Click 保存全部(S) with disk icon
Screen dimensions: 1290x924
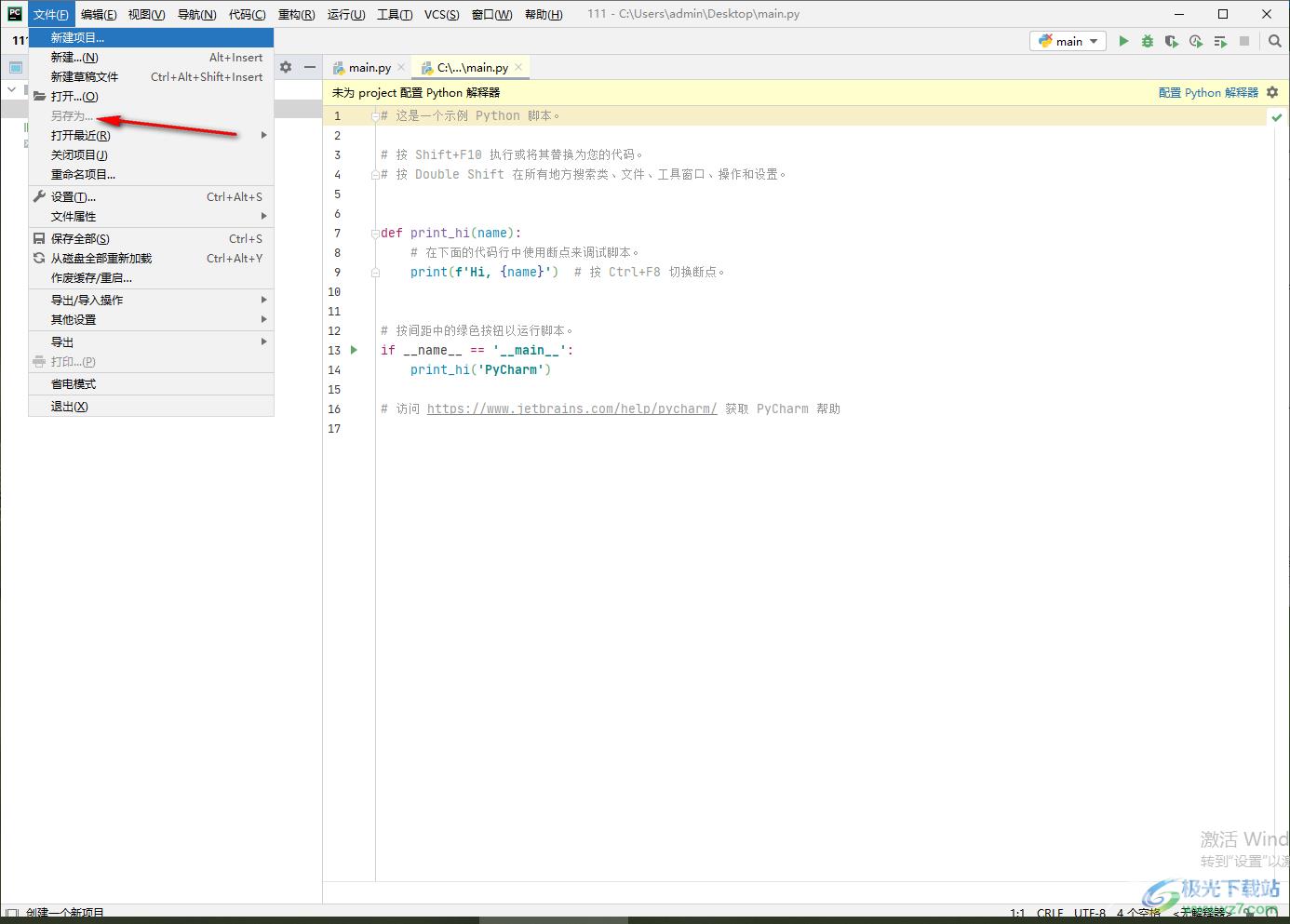click(x=151, y=238)
